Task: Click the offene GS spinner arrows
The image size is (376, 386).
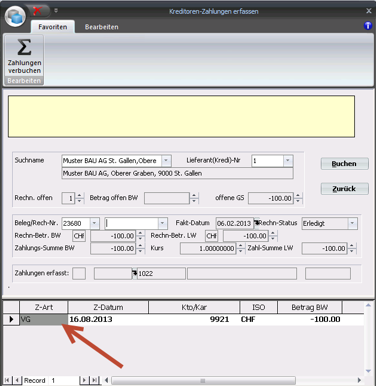Action: pyautogui.click(x=298, y=198)
